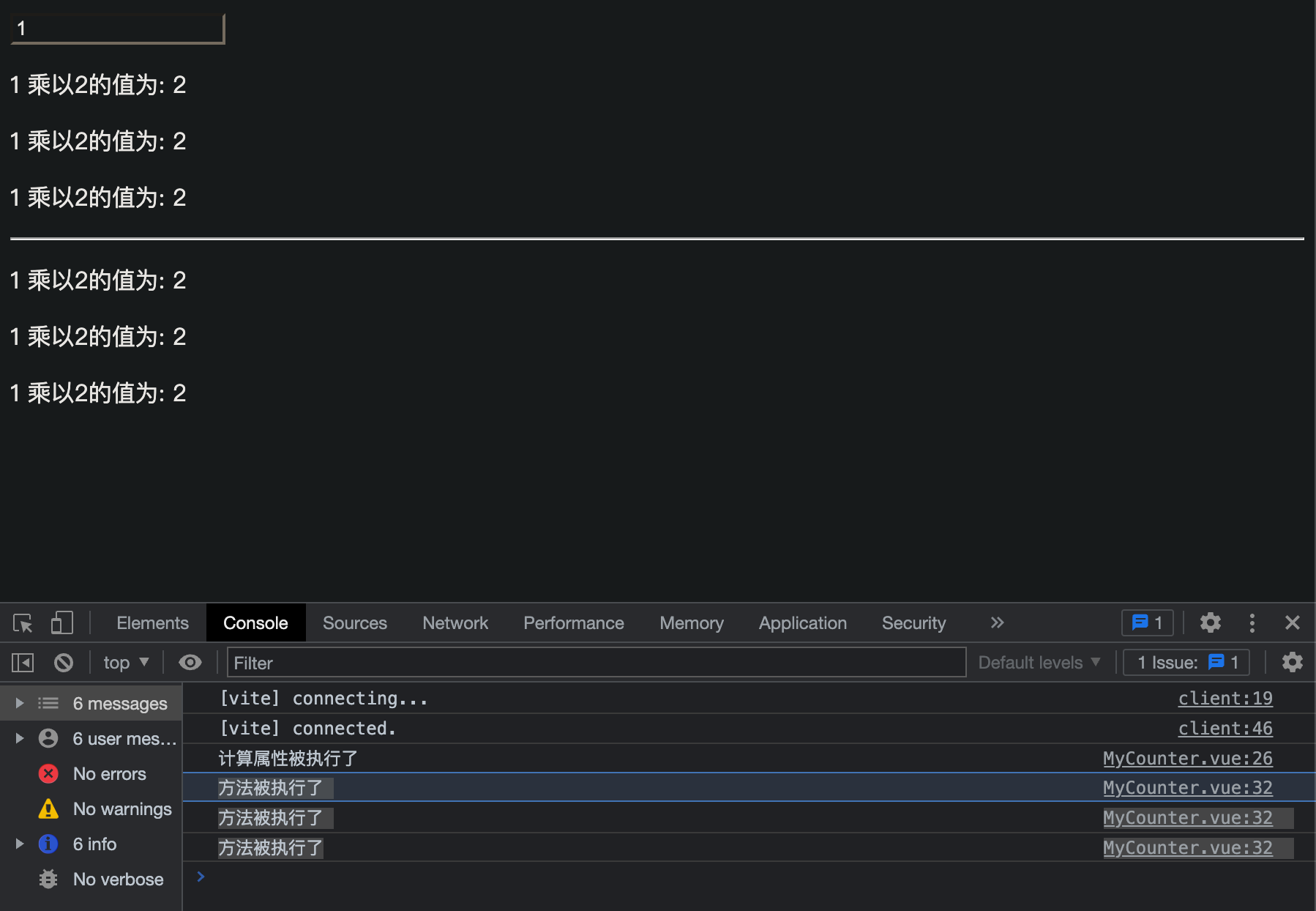Focus the console Filter field
1316x911 pixels.
click(x=597, y=663)
